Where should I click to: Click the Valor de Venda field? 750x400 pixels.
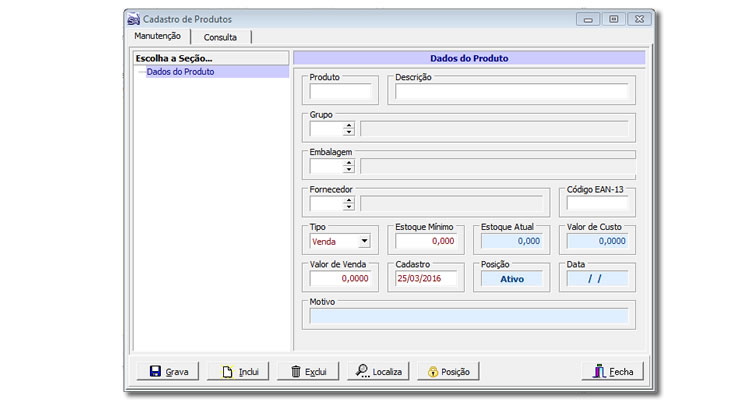point(340,278)
